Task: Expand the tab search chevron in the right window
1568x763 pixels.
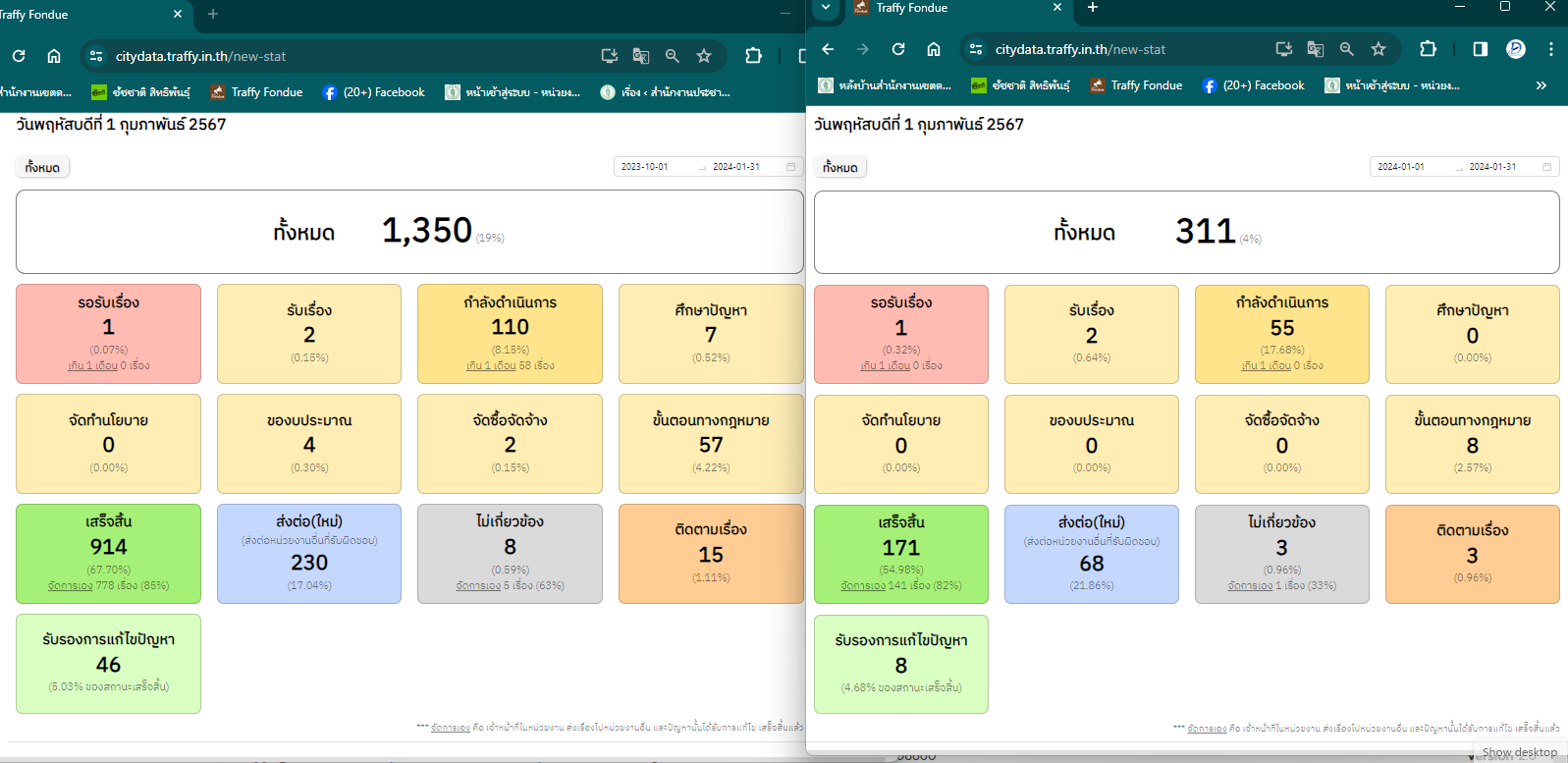Action: click(826, 8)
